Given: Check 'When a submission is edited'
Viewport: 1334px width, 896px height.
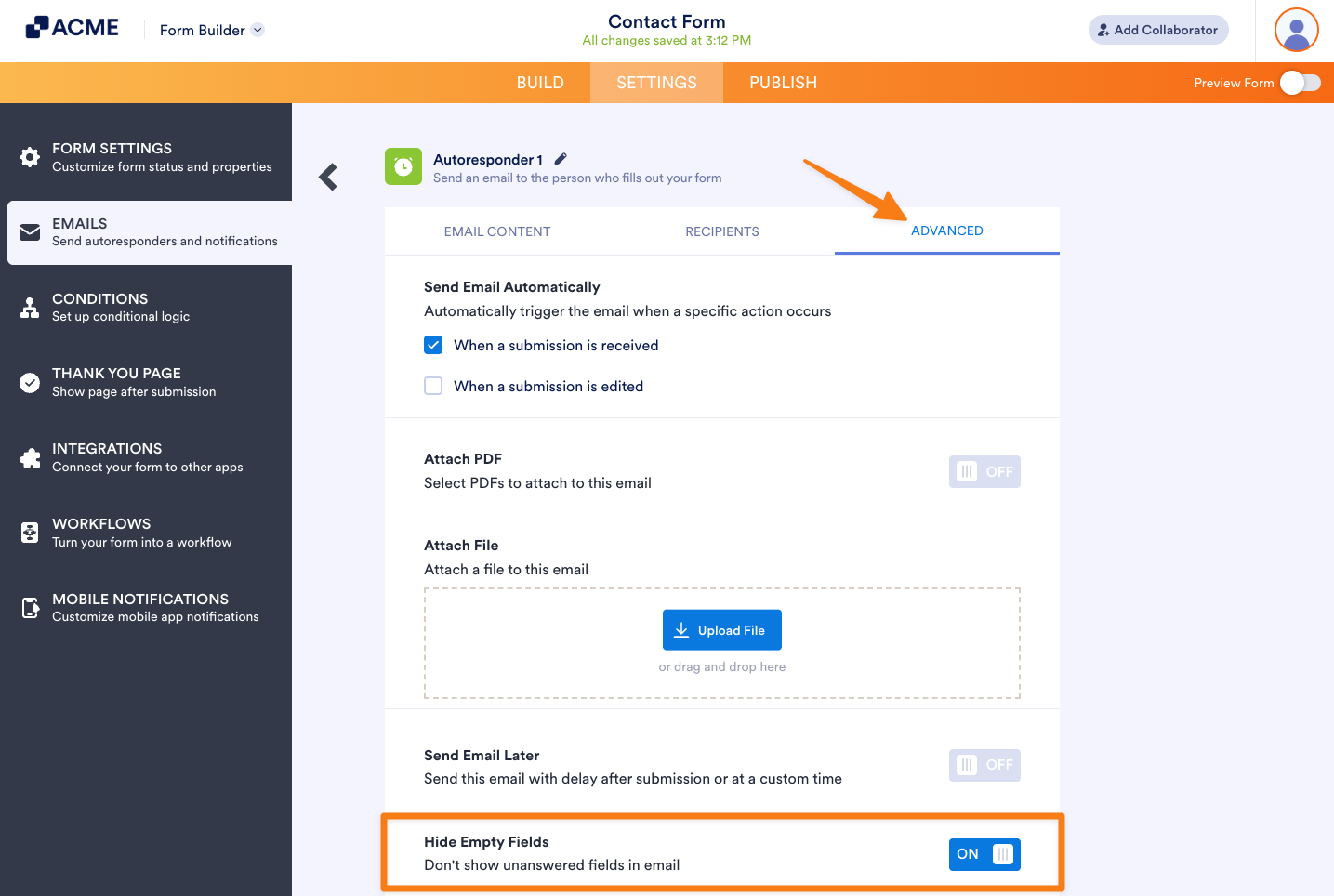Looking at the screenshot, I should (x=433, y=385).
